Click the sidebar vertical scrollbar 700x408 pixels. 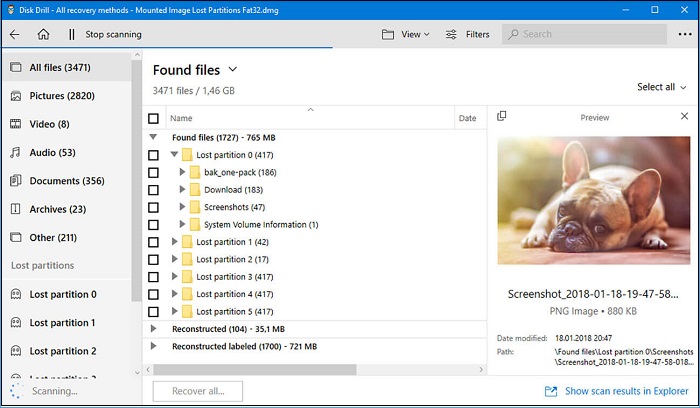[137, 180]
